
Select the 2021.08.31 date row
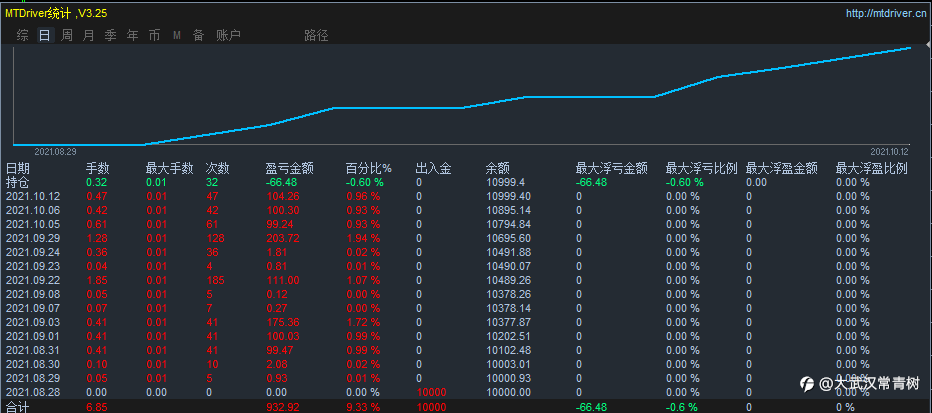466,350
